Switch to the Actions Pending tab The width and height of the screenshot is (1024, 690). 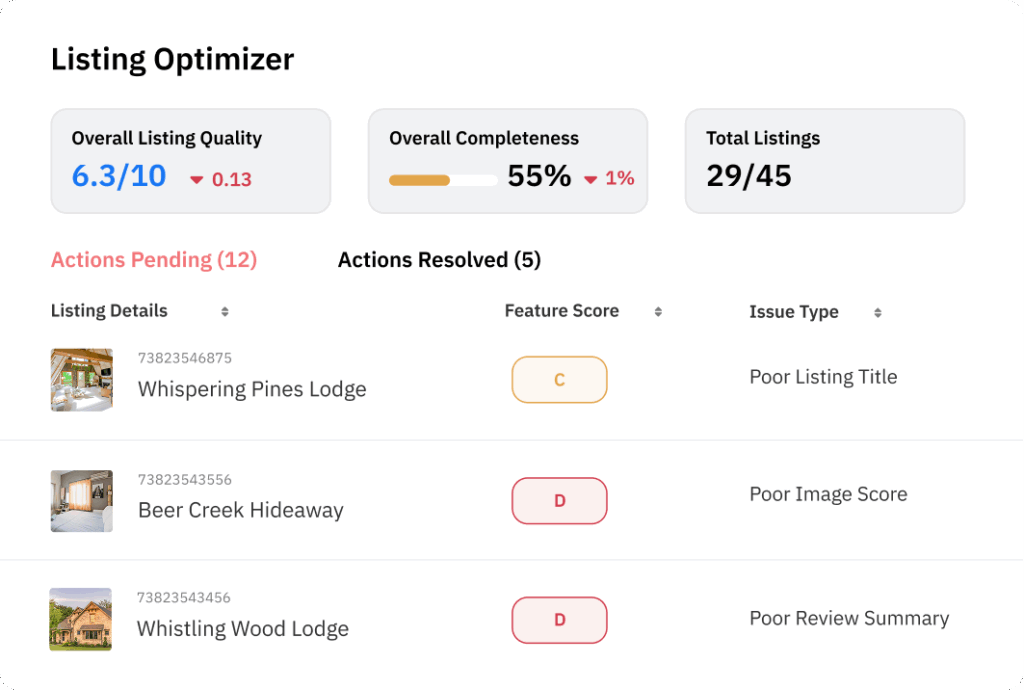pos(153,259)
